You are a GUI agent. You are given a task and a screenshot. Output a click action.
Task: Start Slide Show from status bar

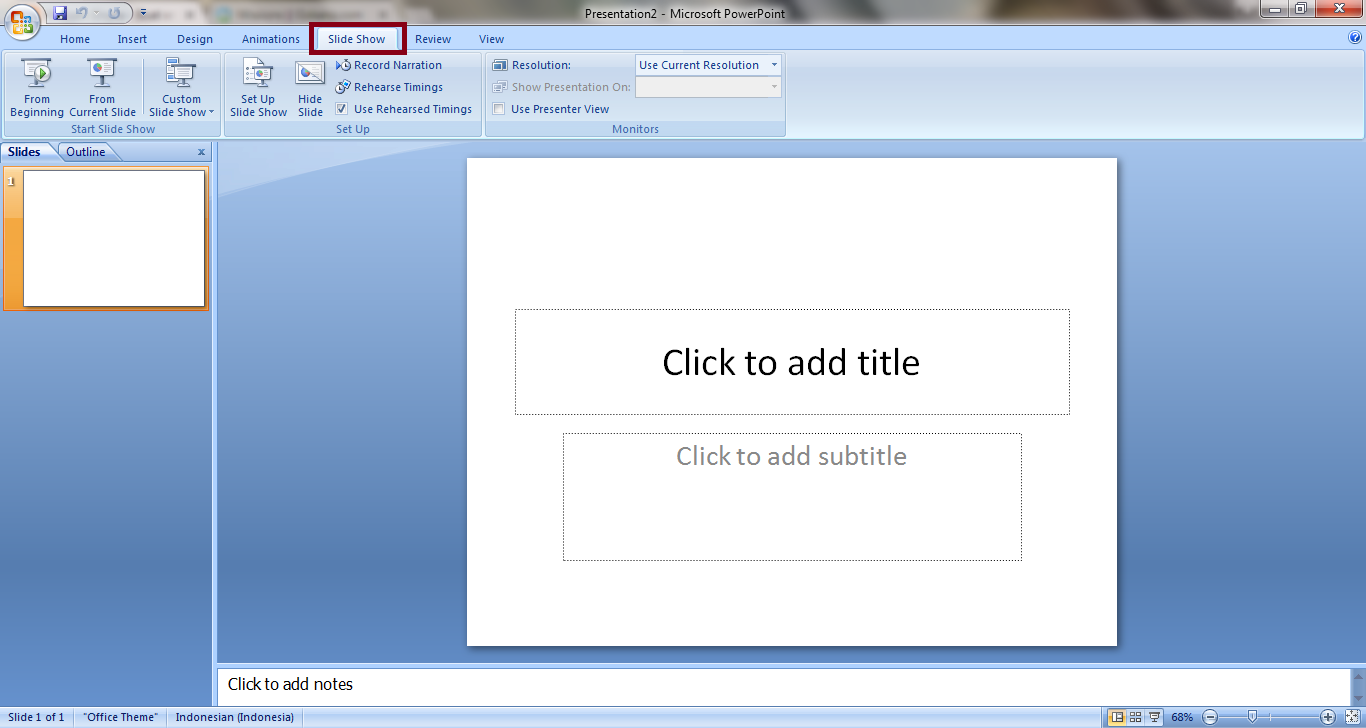[x=1155, y=717]
